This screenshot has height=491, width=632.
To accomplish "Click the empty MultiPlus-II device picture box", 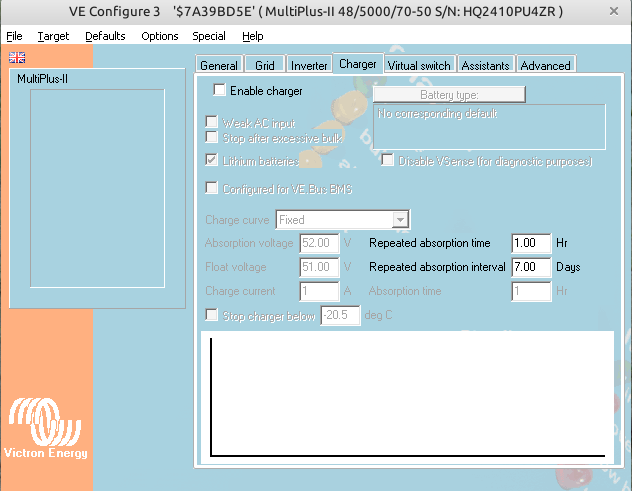I will pyautogui.click(x=98, y=188).
